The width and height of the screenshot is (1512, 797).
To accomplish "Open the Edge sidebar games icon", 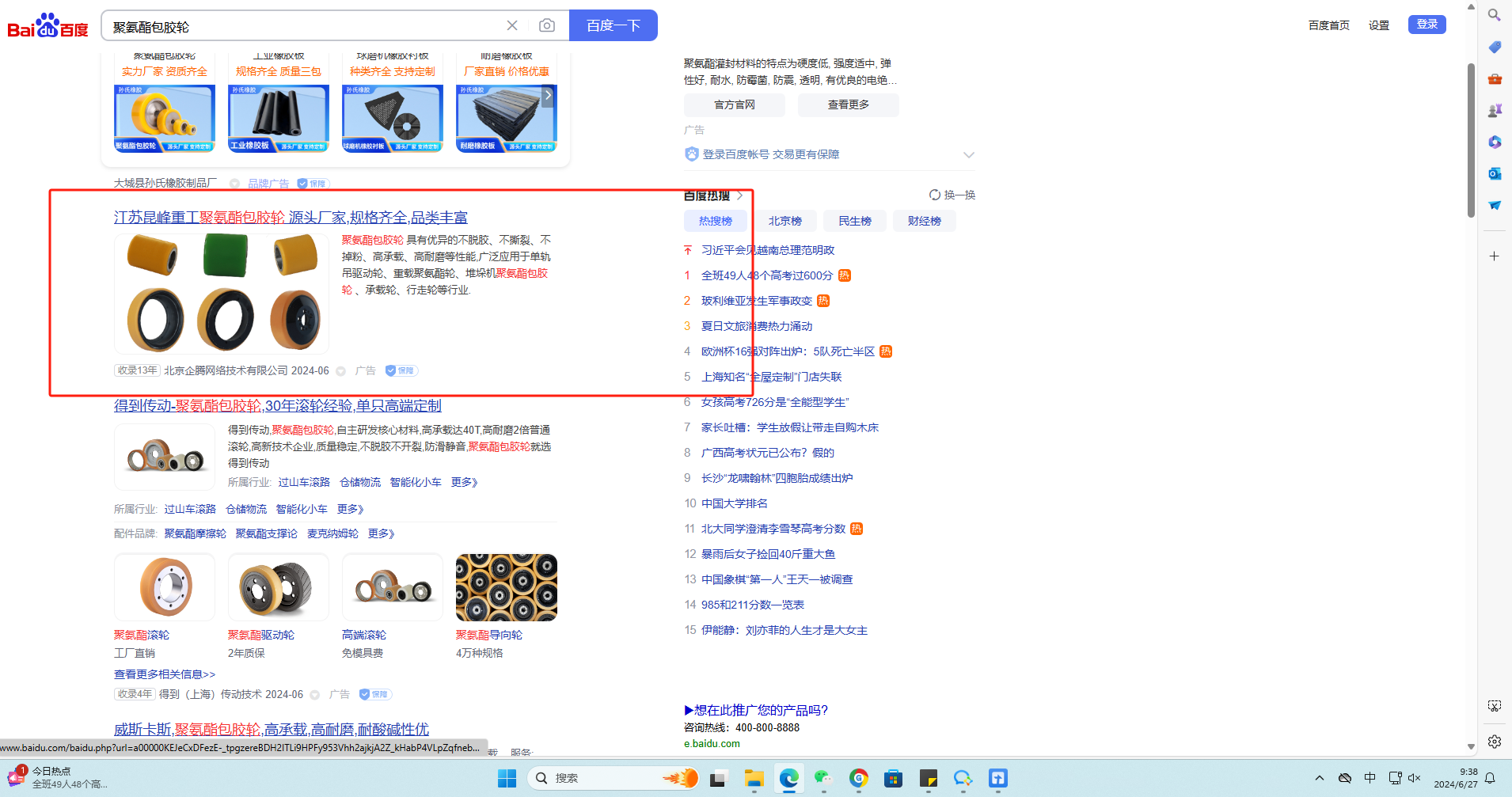I will [1495, 110].
